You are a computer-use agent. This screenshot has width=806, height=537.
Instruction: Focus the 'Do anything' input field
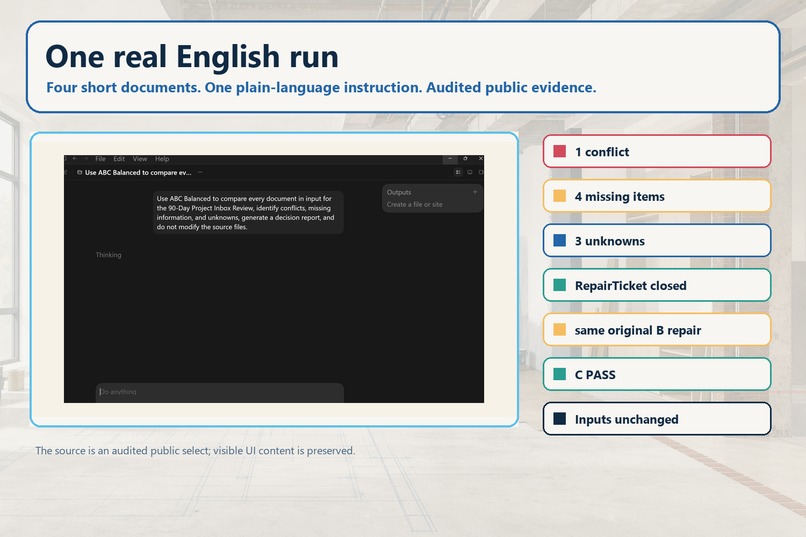pyautogui.click(x=219, y=392)
